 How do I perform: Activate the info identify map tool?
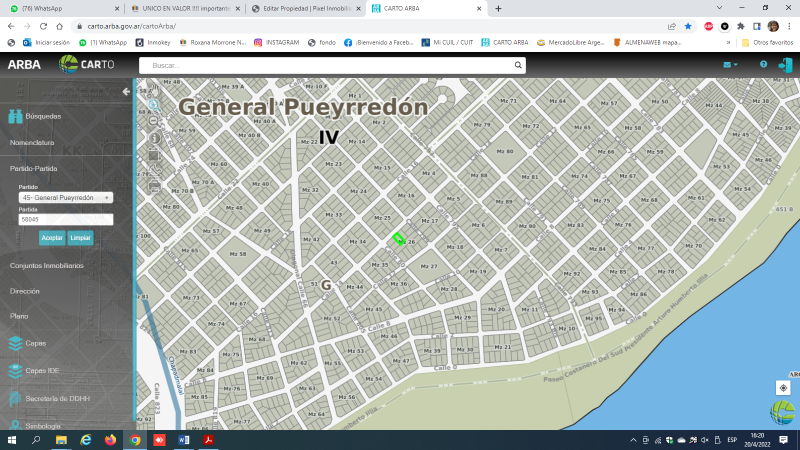[x=154, y=138]
